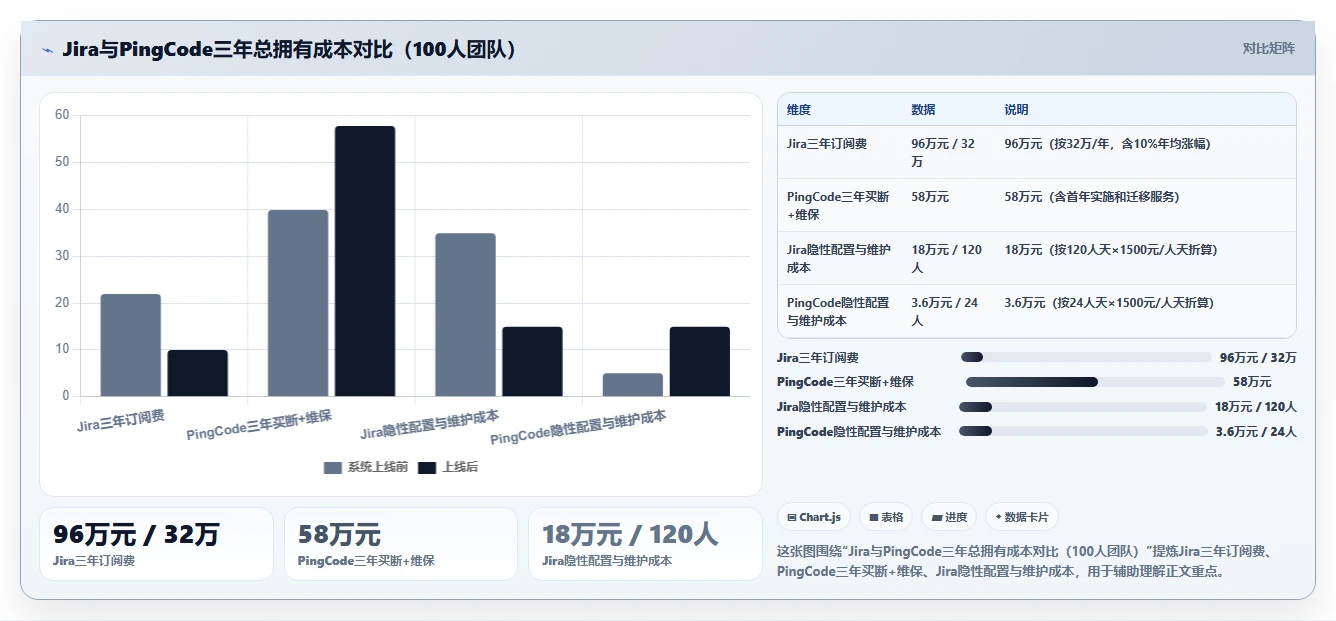1336x621 pixels.
Task: Click the gray 系统上线前 bar for Jira三年订阅费
Action: 130,345
